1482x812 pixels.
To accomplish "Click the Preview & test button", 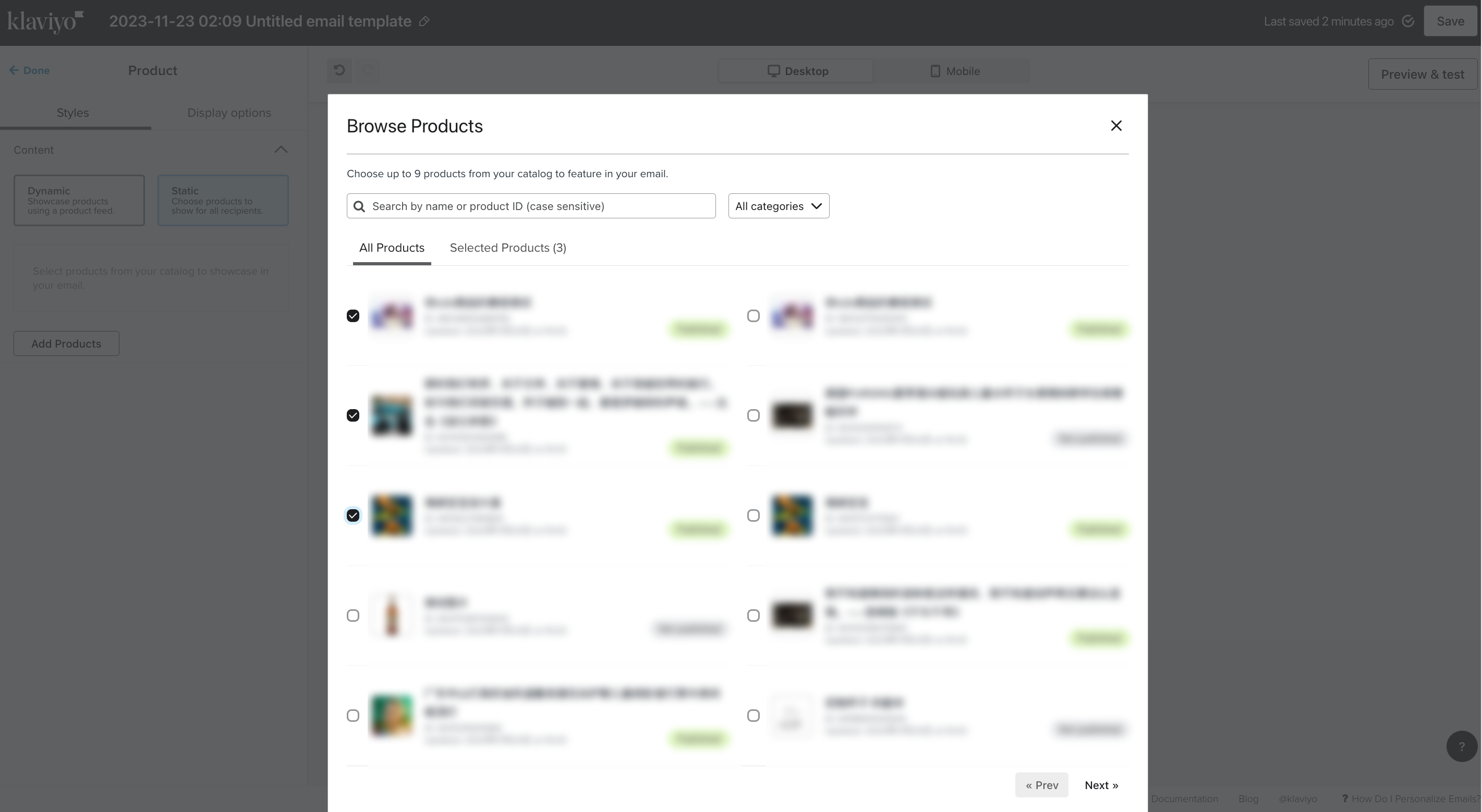I will pos(1422,75).
